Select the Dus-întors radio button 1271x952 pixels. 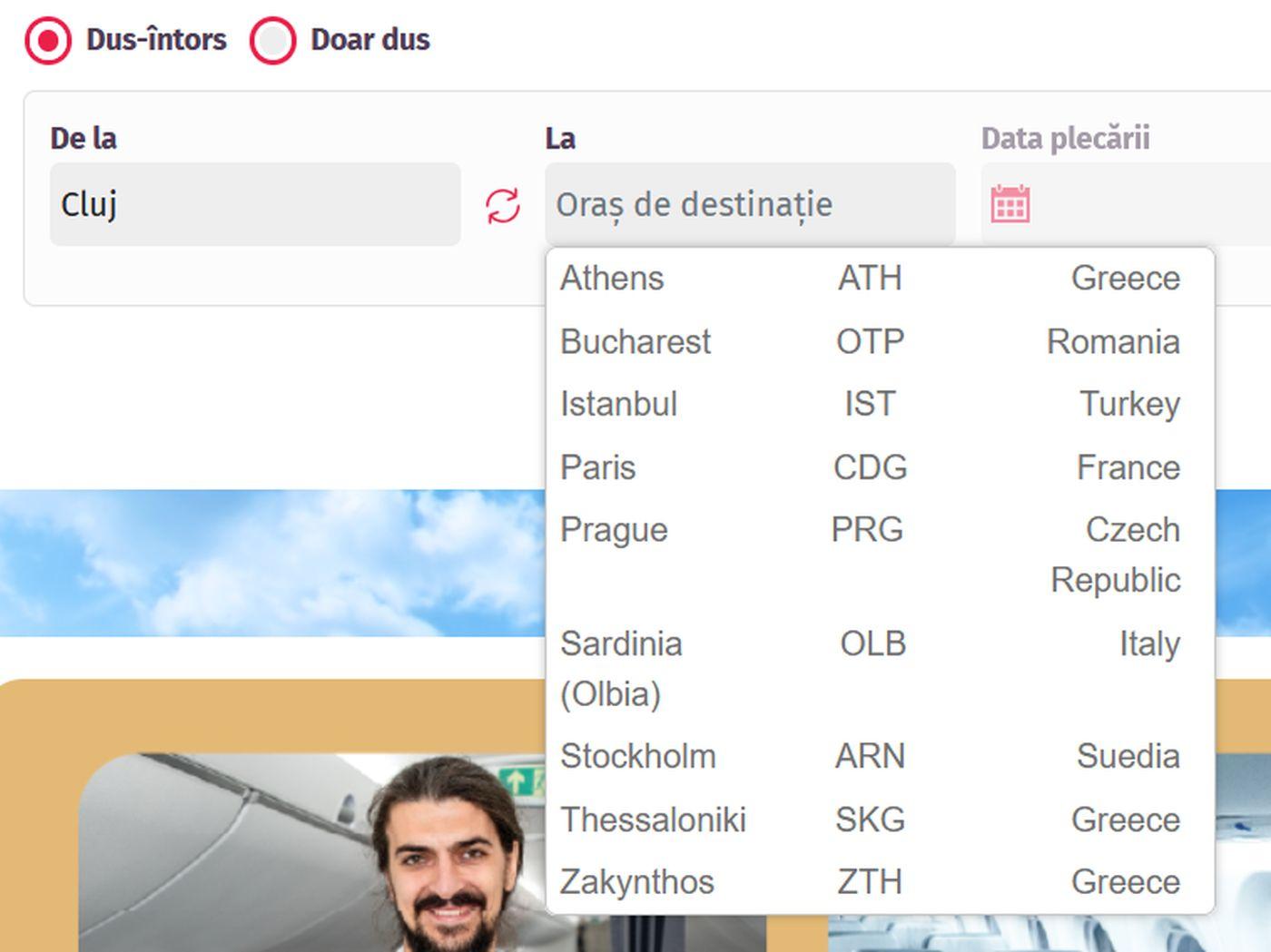point(48,41)
